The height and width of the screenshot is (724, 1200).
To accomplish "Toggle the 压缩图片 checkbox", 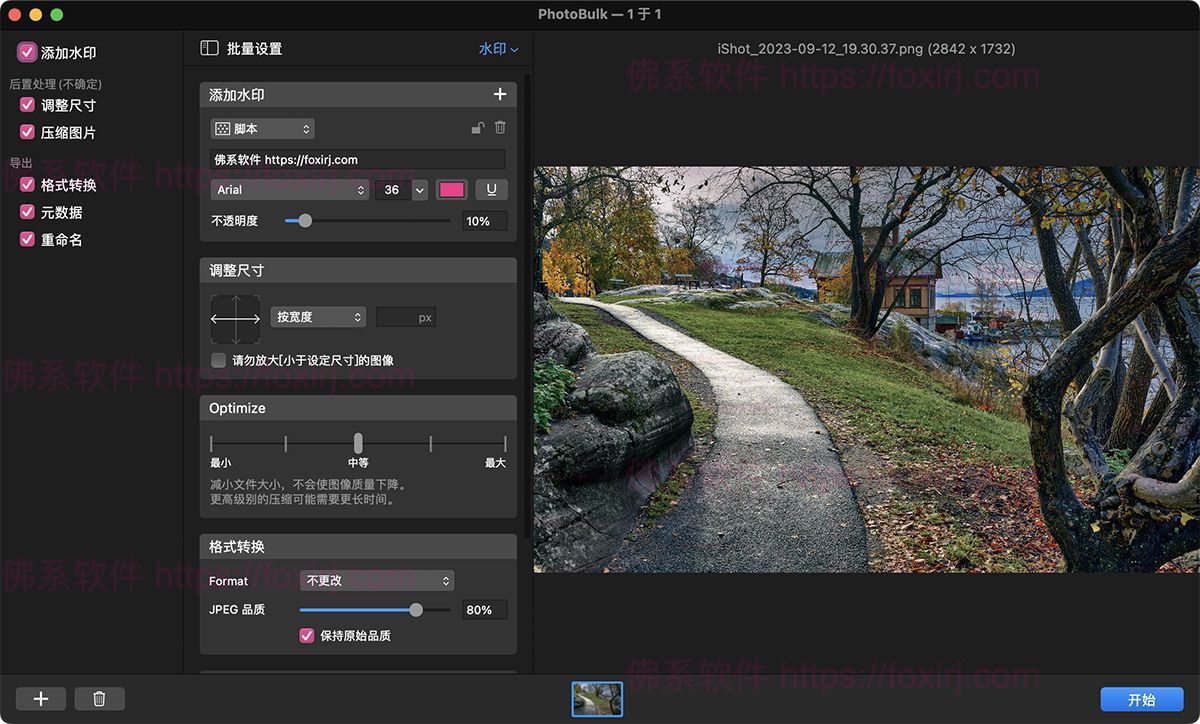I will pos(28,132).
